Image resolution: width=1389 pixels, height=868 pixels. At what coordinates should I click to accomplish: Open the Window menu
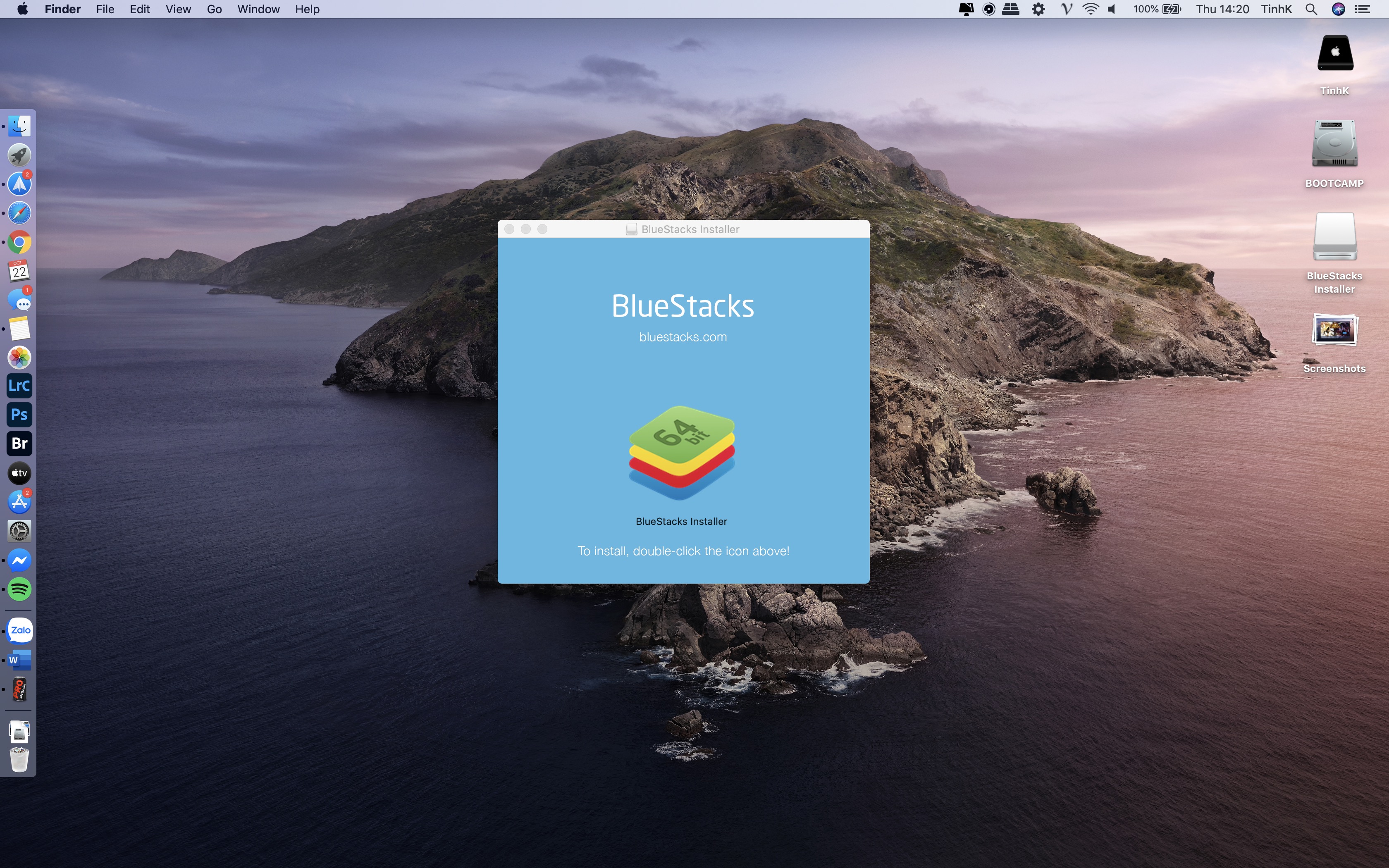pyautogui.click(x=258, y=9)
